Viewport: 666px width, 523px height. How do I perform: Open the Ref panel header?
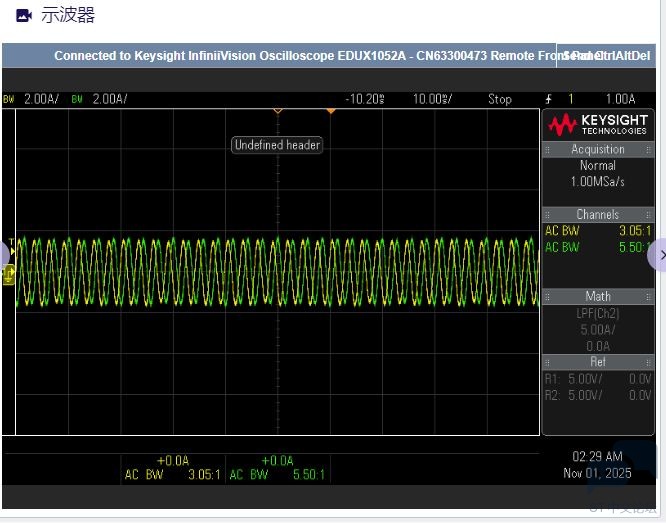(597, 362)
